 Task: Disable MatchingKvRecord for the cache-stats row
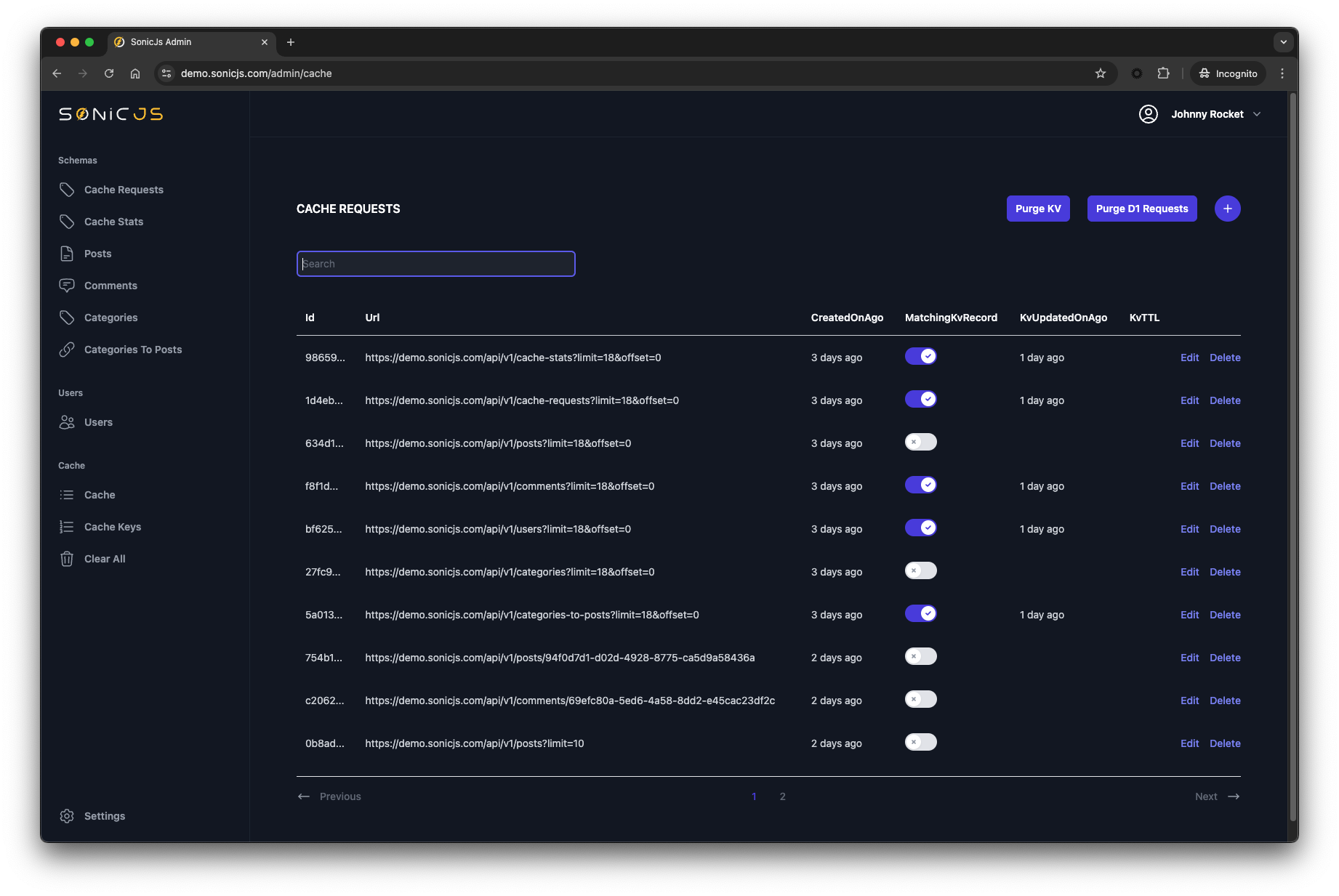tap(920, 356)
